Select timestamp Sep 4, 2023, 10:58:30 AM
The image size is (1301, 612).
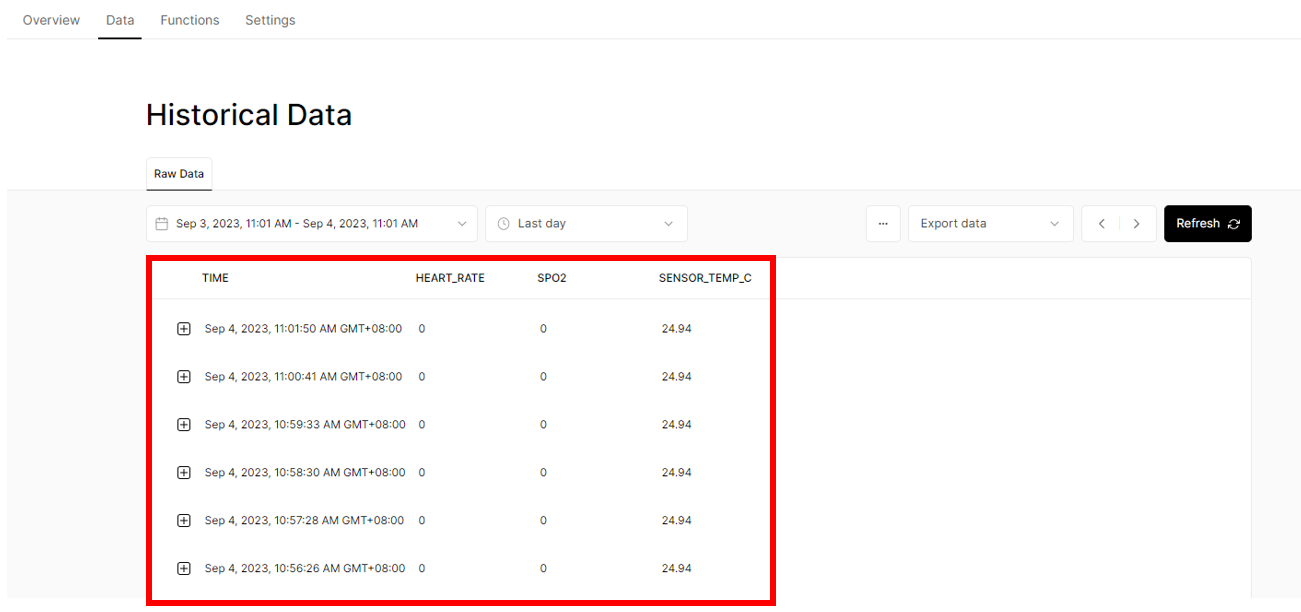(305, 473)
